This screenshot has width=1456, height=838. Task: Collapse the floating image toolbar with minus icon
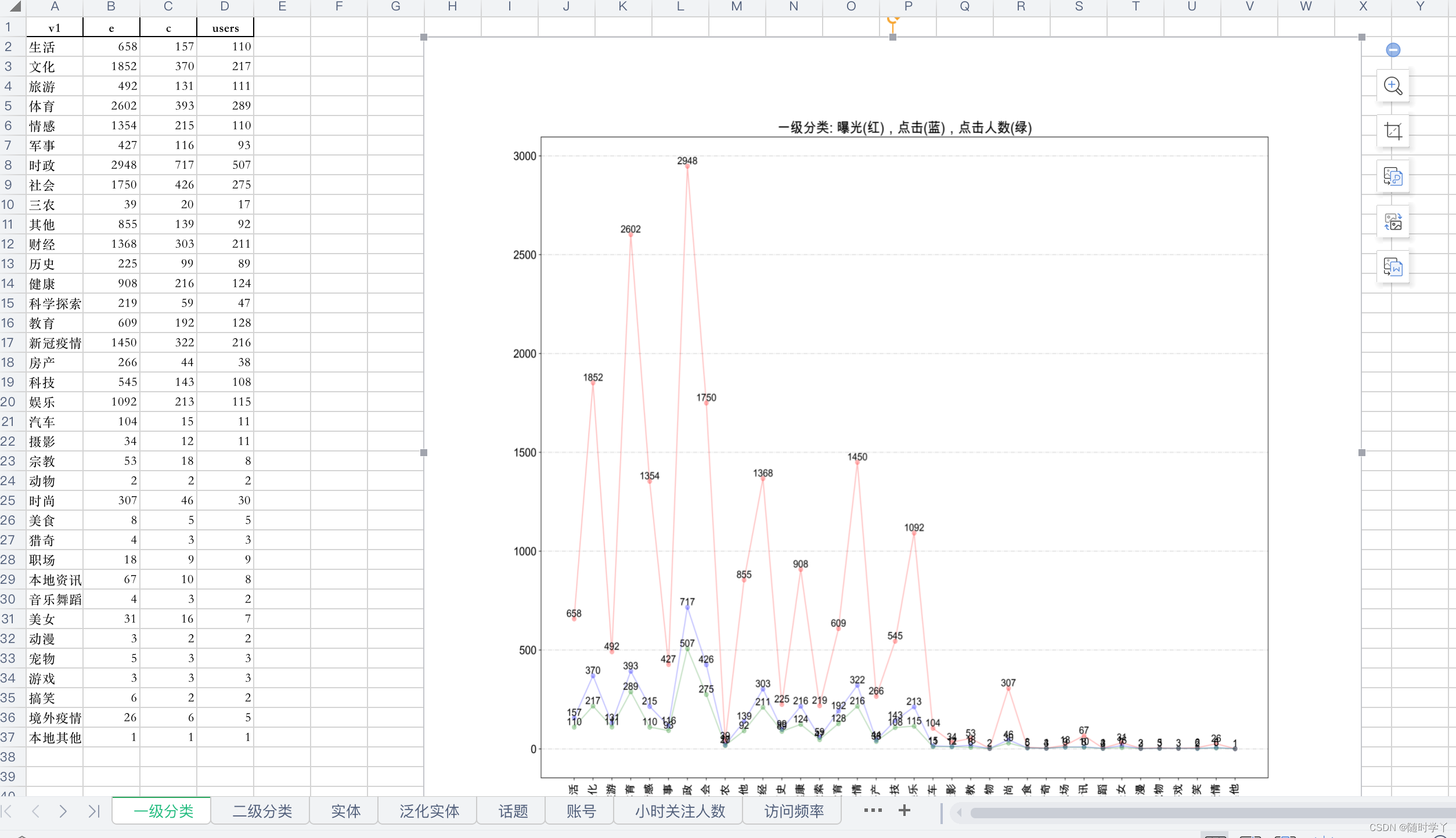[x=1393, y=50]
